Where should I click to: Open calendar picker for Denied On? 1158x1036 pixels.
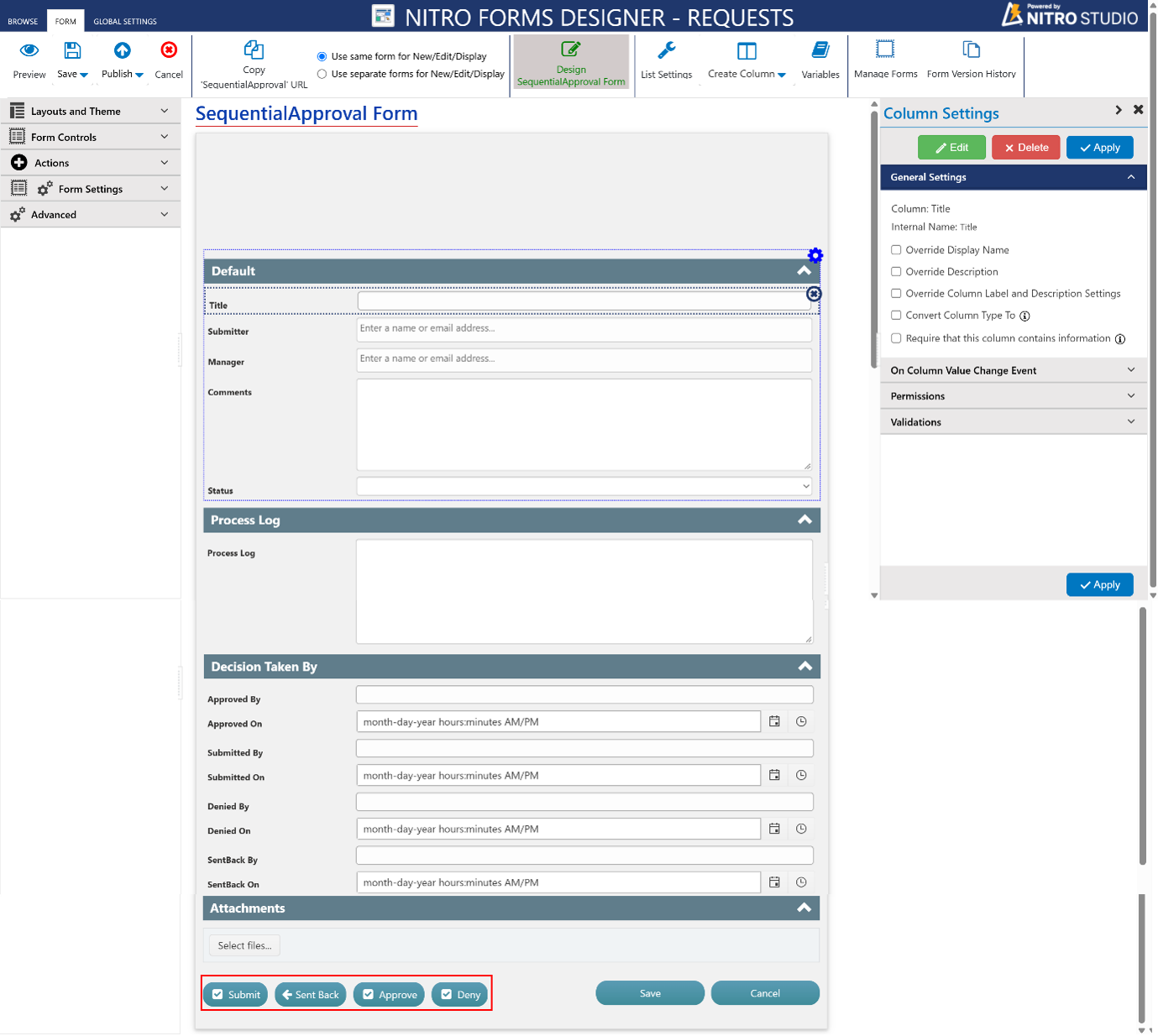[774, 829]
